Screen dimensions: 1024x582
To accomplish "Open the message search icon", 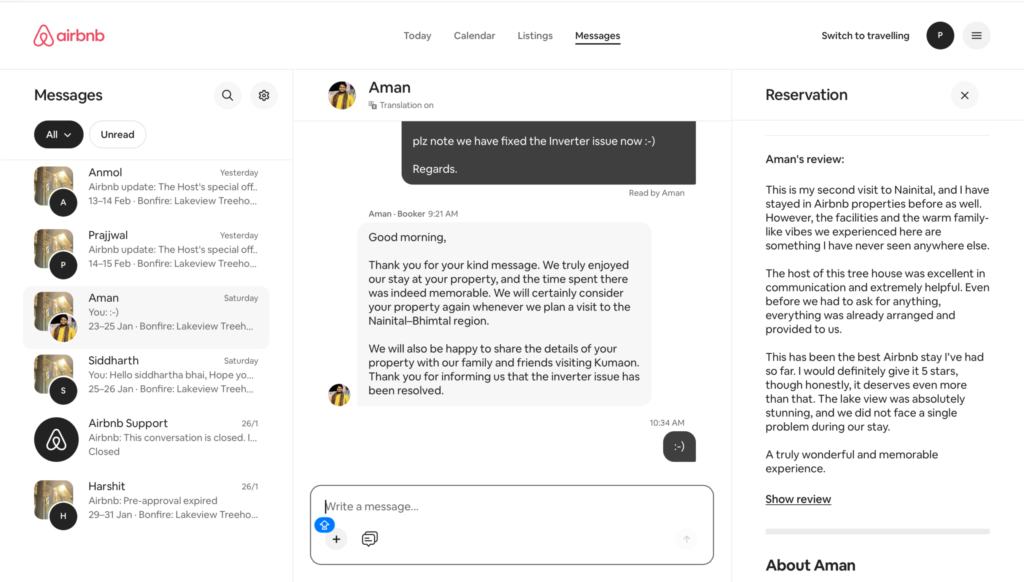I will pos(228,95).
